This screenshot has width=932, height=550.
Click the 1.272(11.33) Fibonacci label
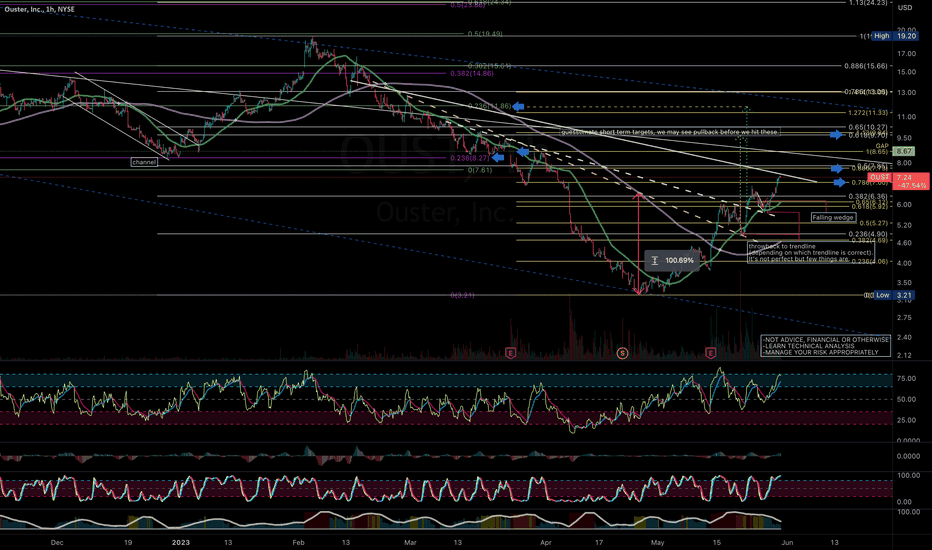point(867,113)
